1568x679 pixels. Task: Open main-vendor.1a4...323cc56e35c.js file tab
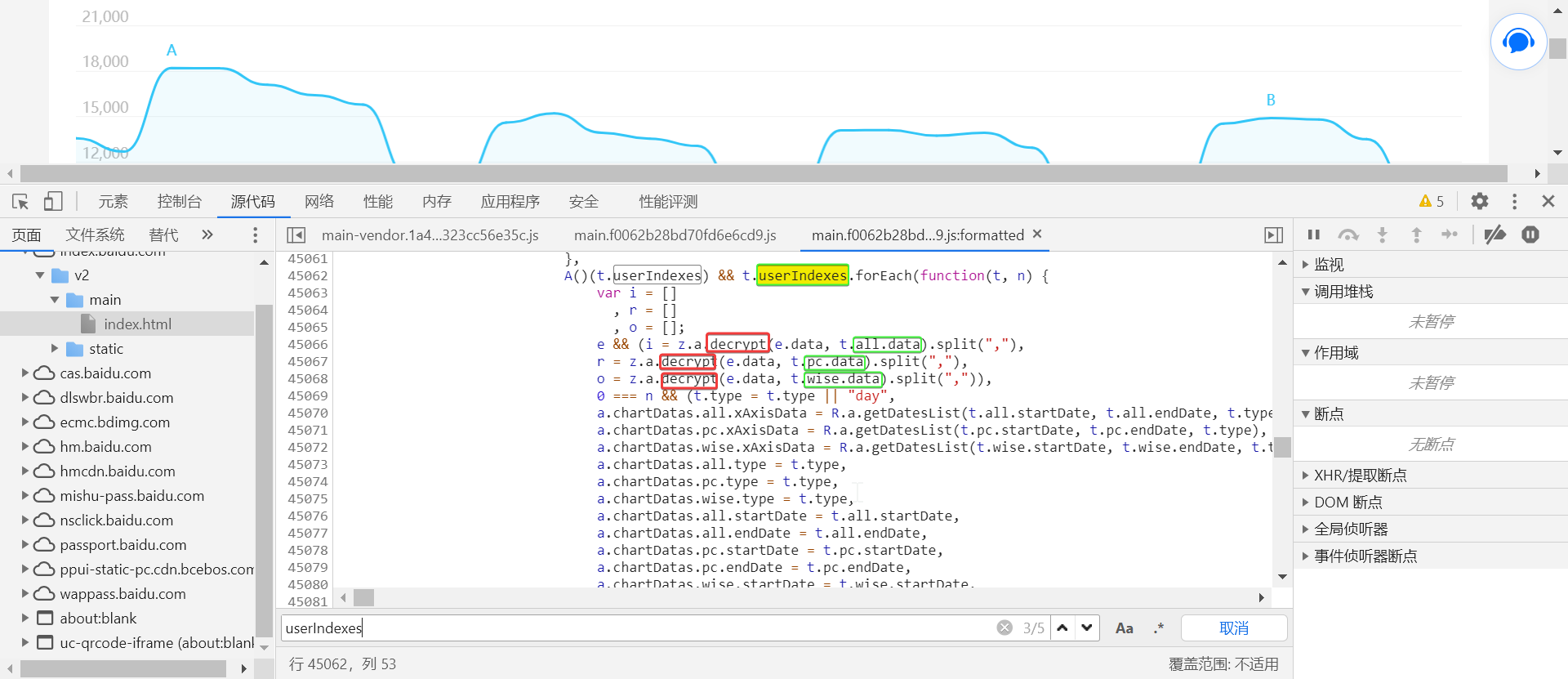point(430,235)
